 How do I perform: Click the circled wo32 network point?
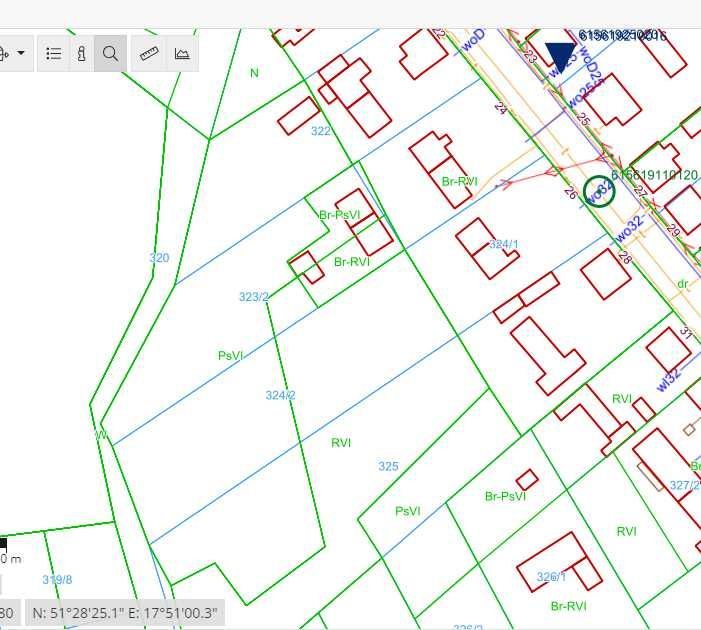(599, 191)
